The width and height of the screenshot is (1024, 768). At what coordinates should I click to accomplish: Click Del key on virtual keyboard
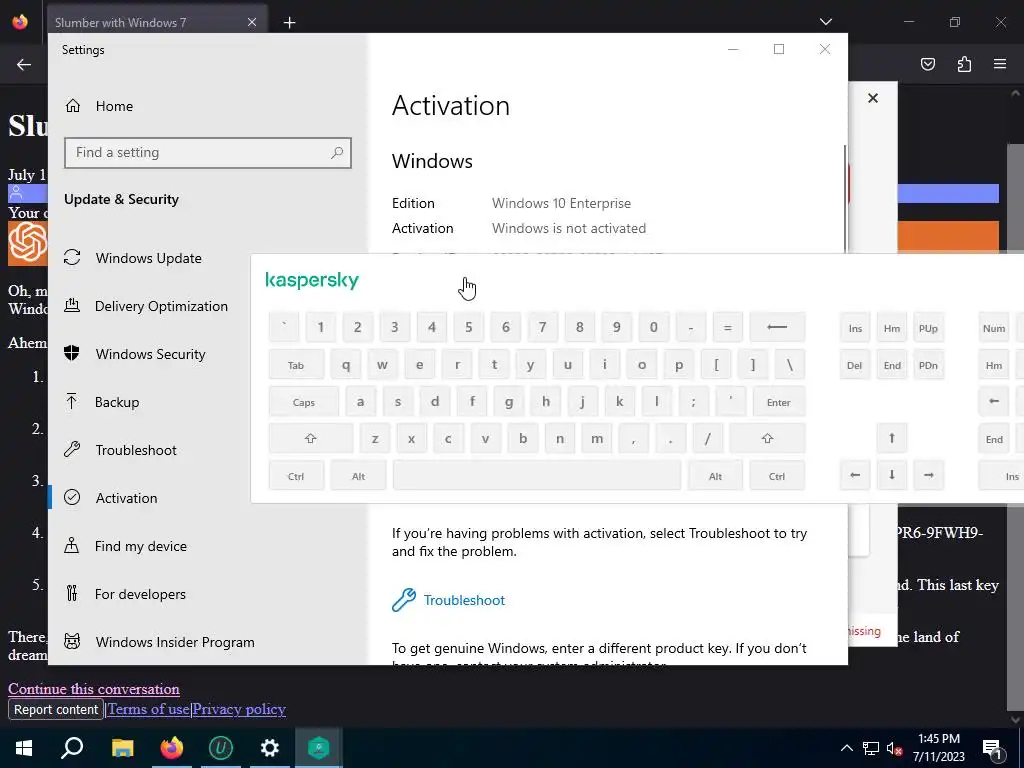[855, 365]
